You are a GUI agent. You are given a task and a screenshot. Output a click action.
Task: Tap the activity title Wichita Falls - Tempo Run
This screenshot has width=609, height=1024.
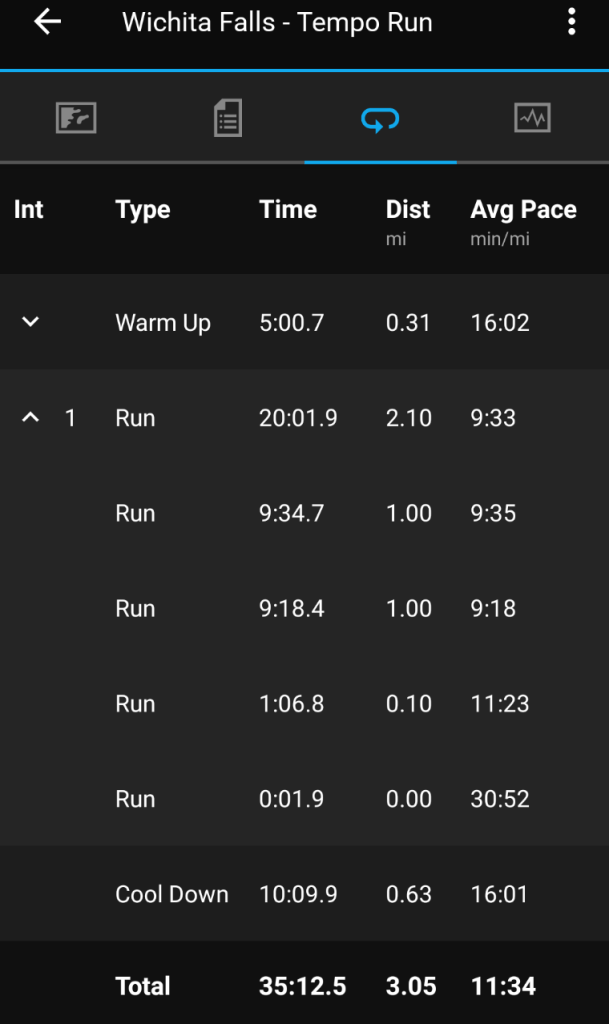click(x=277, y=23)
